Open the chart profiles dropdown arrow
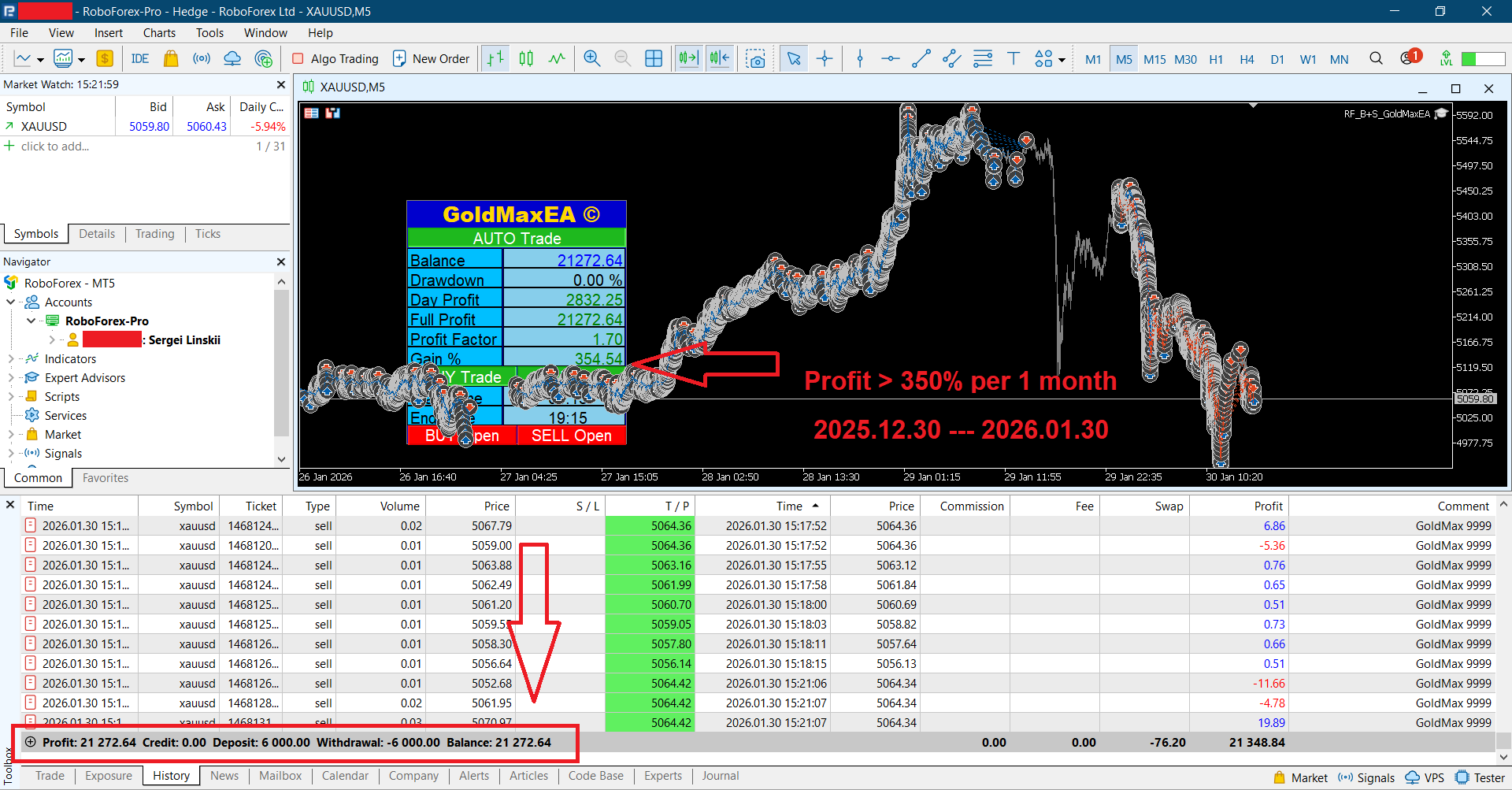This screenshot has width=1512, height=790. point(81,60)
